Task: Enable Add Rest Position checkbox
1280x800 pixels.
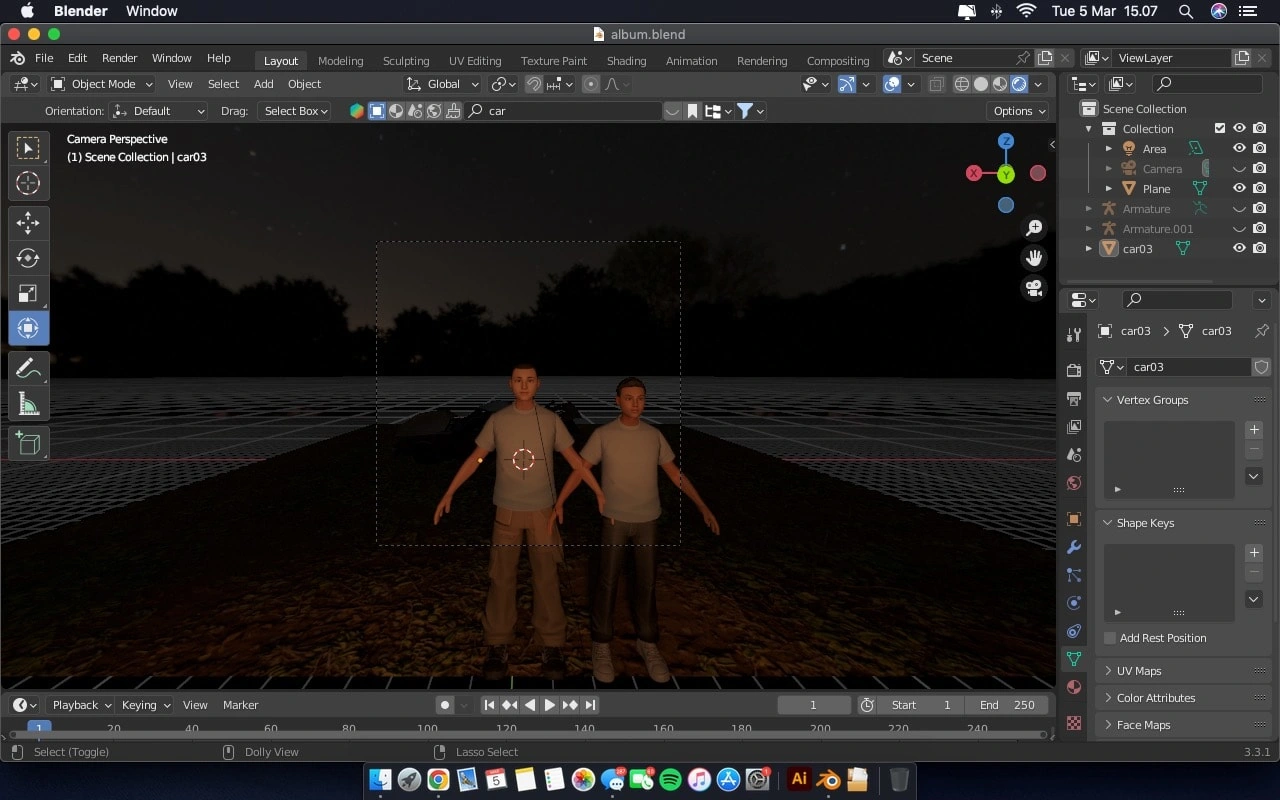Action: tap(1110, 638)
